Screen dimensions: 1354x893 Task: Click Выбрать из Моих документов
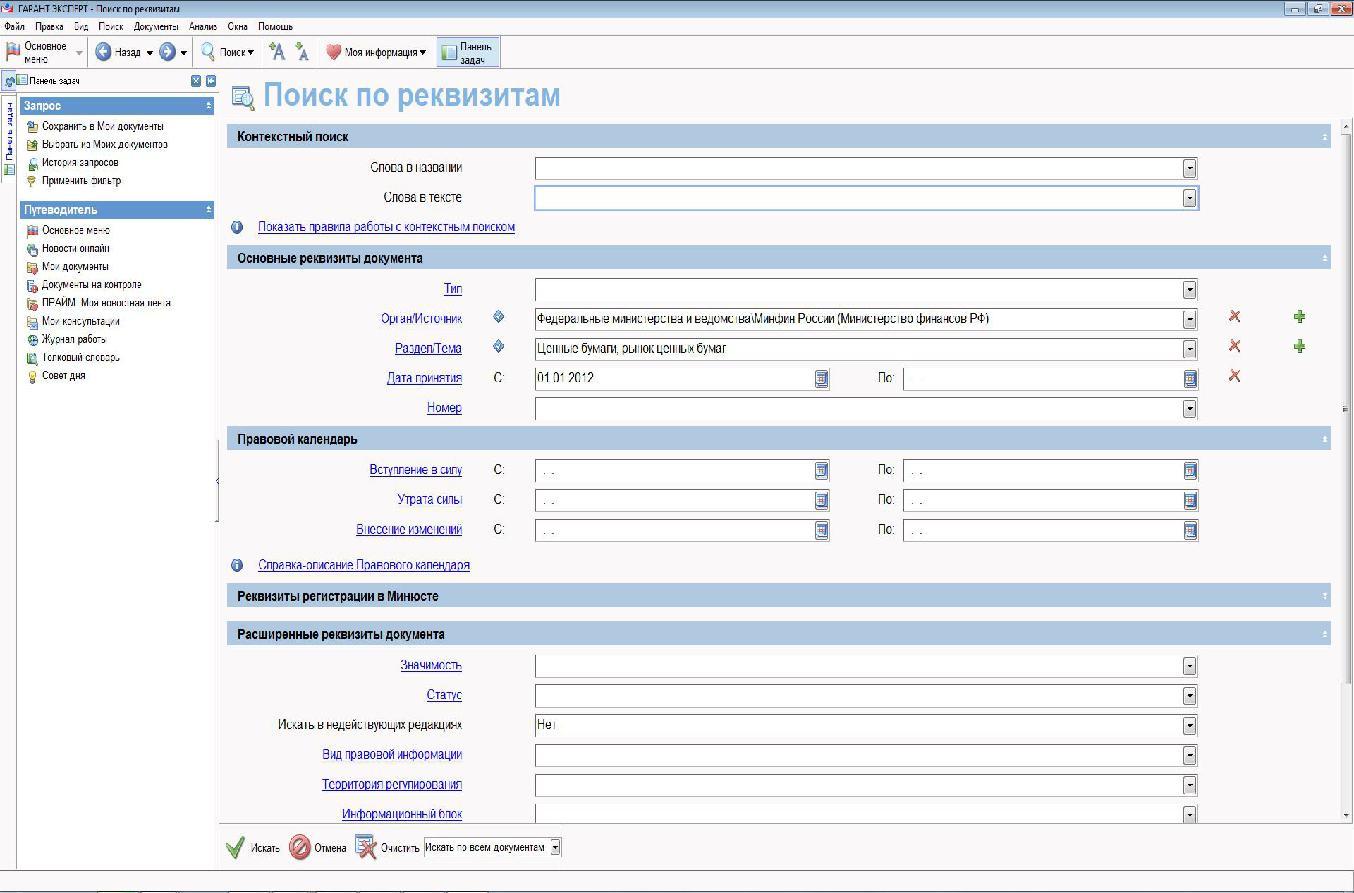pos(97,145)
